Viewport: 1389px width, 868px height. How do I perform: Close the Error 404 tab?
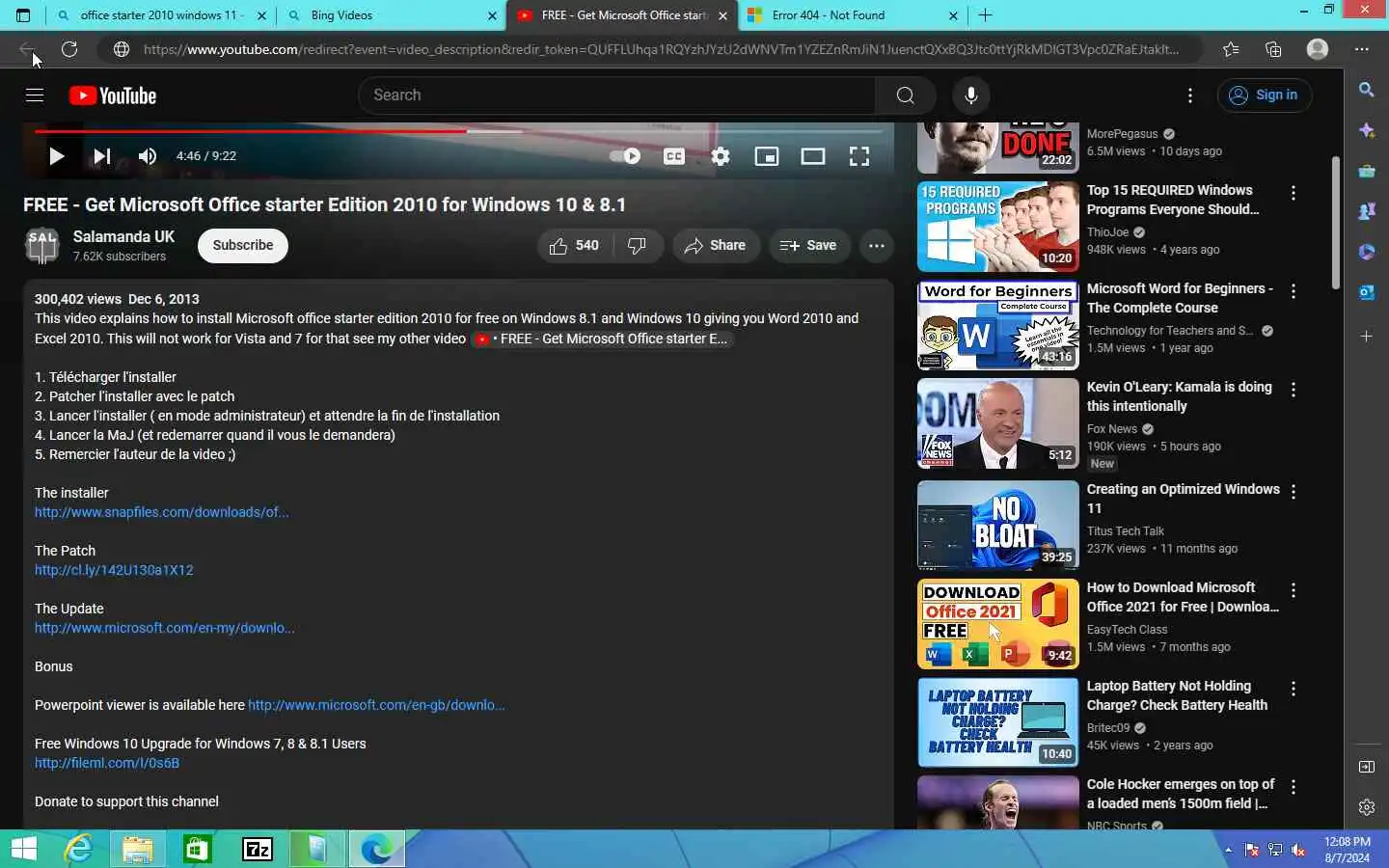(953, 15)
